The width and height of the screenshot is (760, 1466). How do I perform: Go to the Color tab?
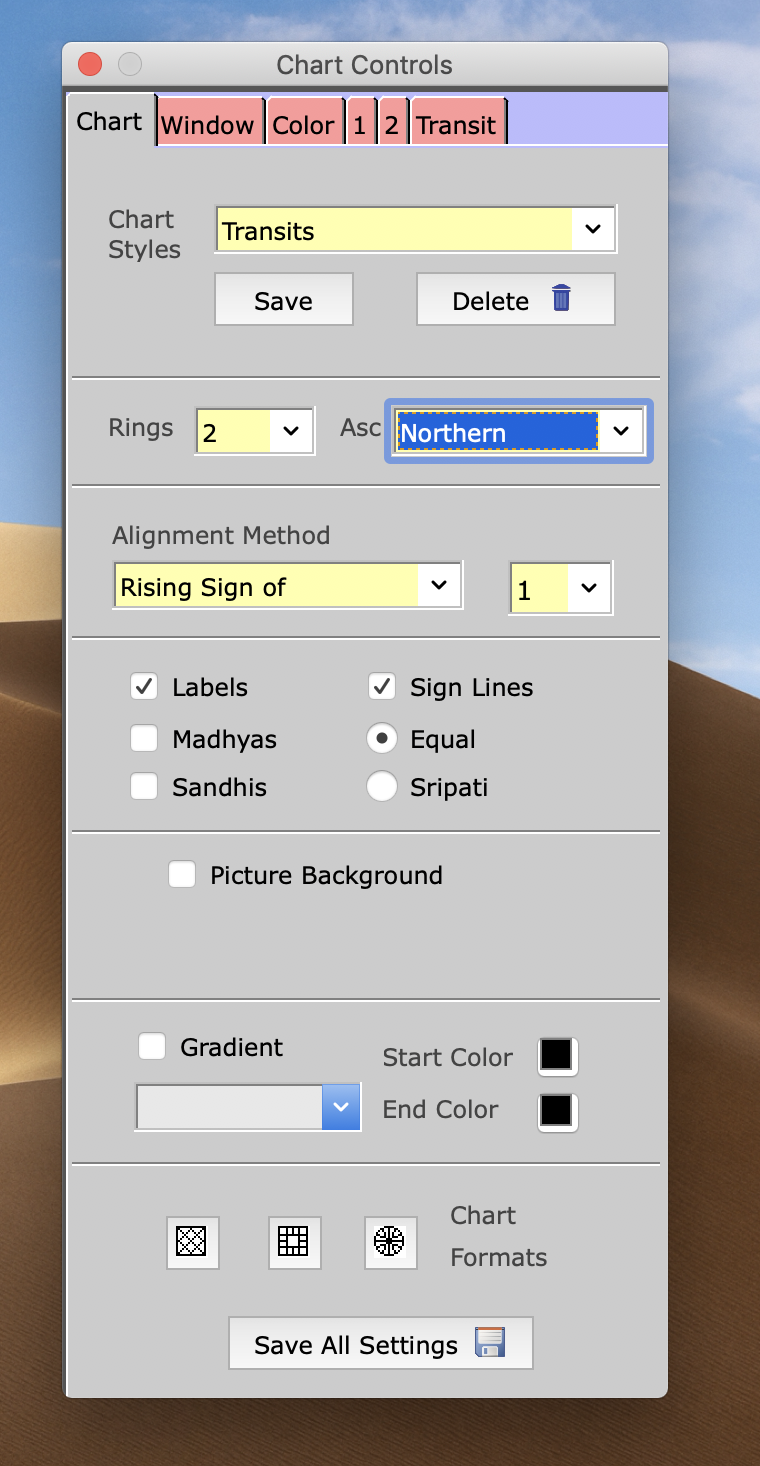pos(303,125)
